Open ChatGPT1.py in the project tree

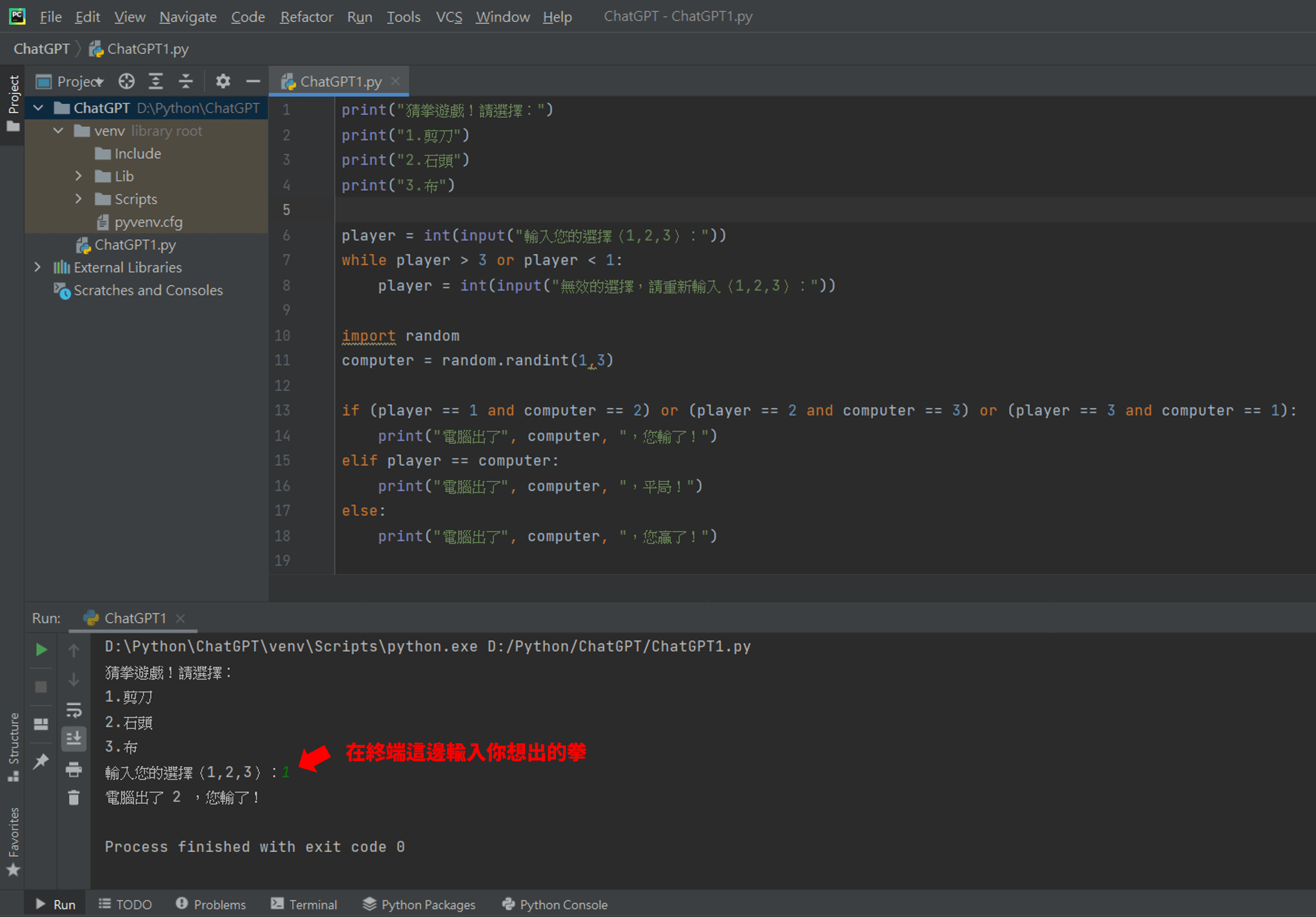(x=135, y=245)
